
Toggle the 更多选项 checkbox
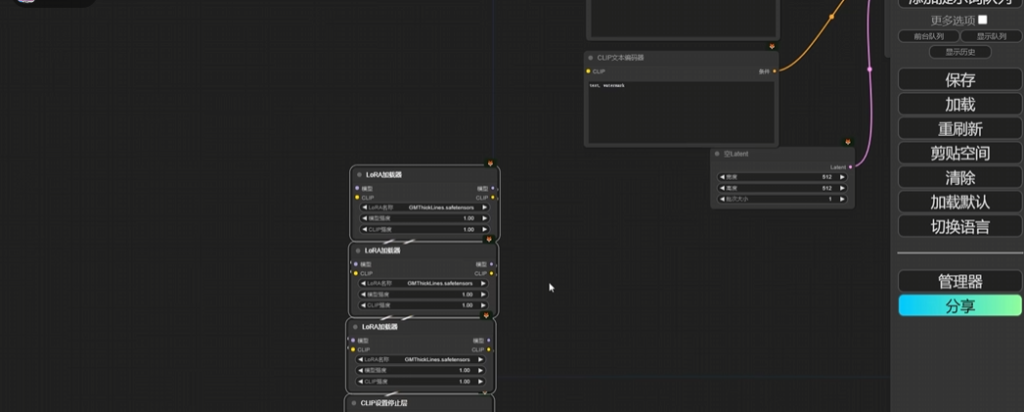pos(982,20)
